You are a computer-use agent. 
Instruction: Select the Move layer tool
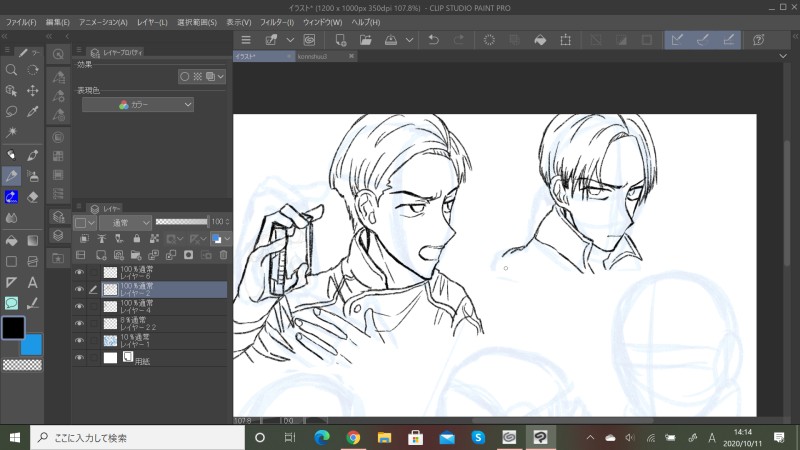click(x=33, y=91)
